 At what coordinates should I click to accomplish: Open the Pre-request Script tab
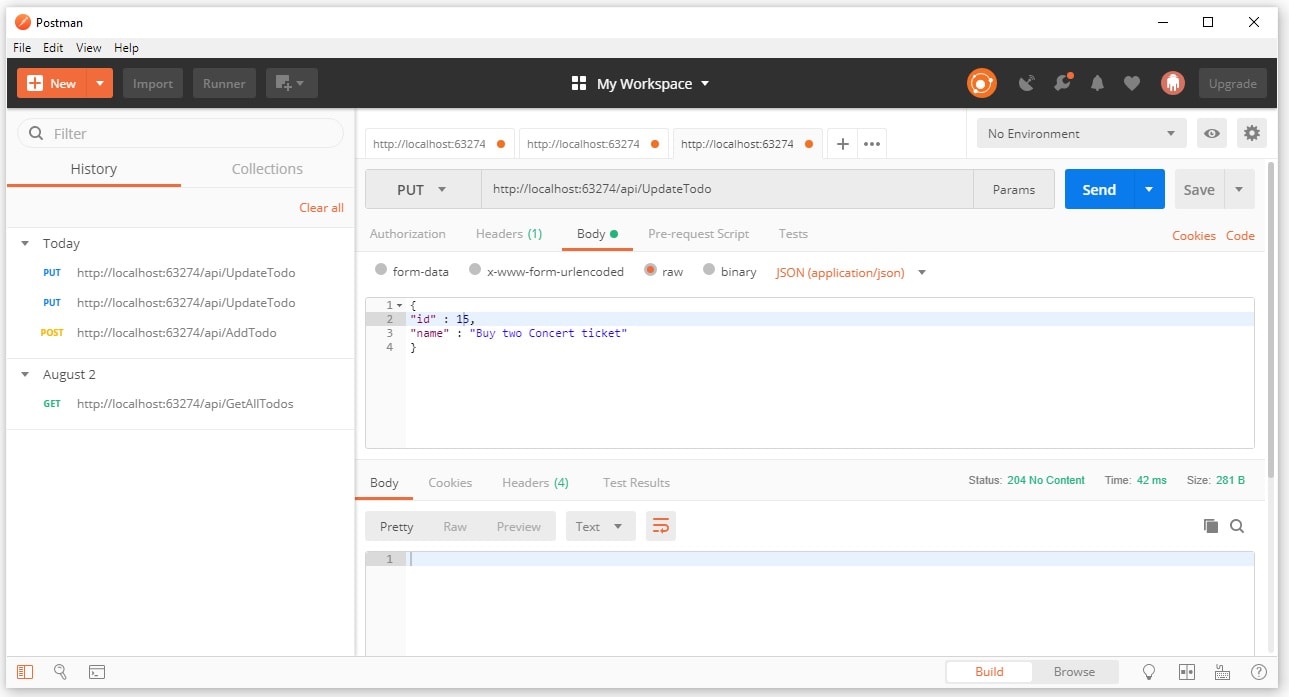[698, 234]
